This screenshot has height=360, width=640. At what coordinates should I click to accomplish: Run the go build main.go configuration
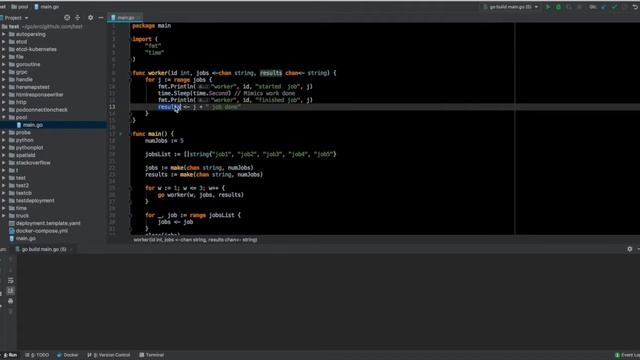tap(548, 7)
